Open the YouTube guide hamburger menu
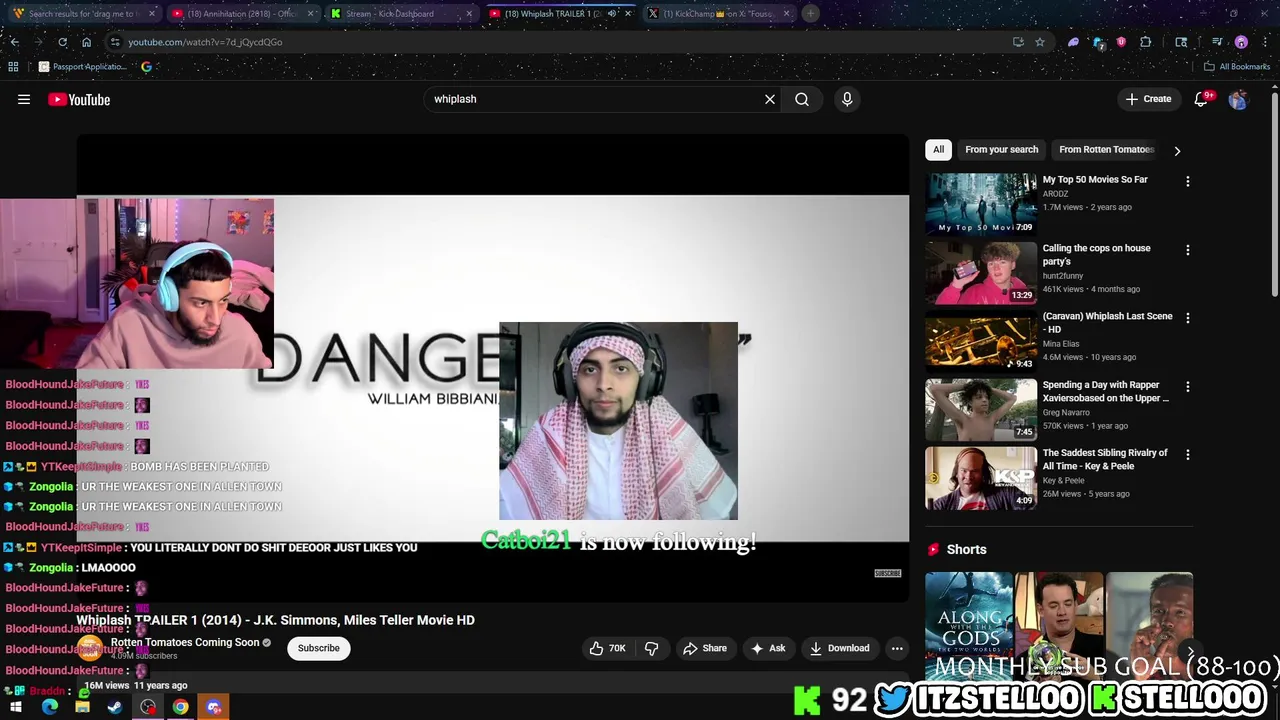Image resolution: width=1280 pixels, height=720 pixels. 24,99
